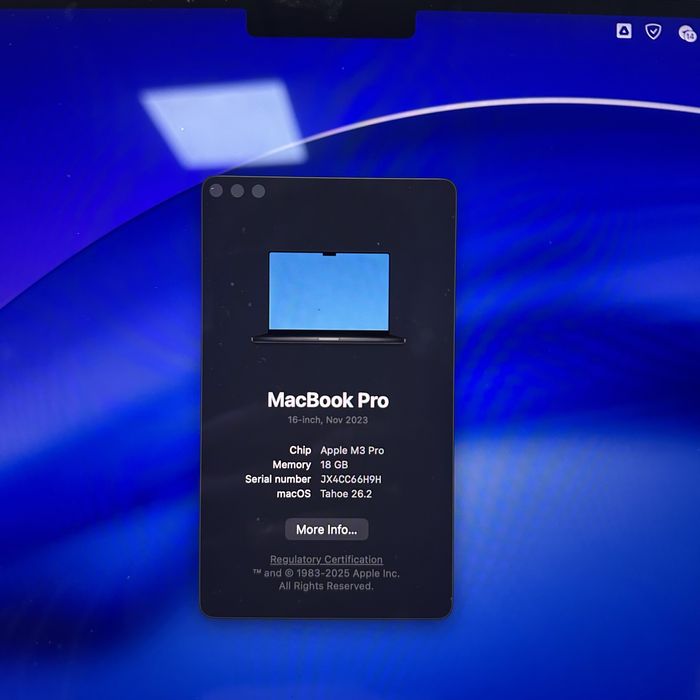Screen dimensions: 700x700
Task: Click the Chip label
Action: pyautogui.click(x=300, y=450)
